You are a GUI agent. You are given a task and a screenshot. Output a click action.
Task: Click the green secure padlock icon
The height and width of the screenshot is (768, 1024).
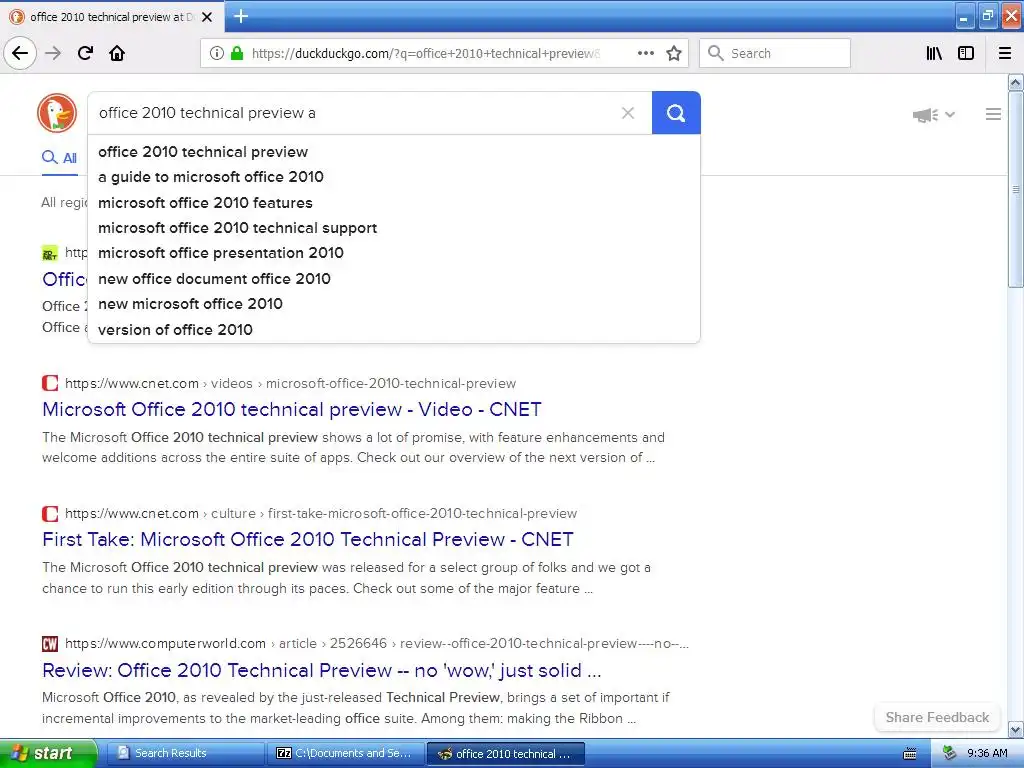coord(237,53)
